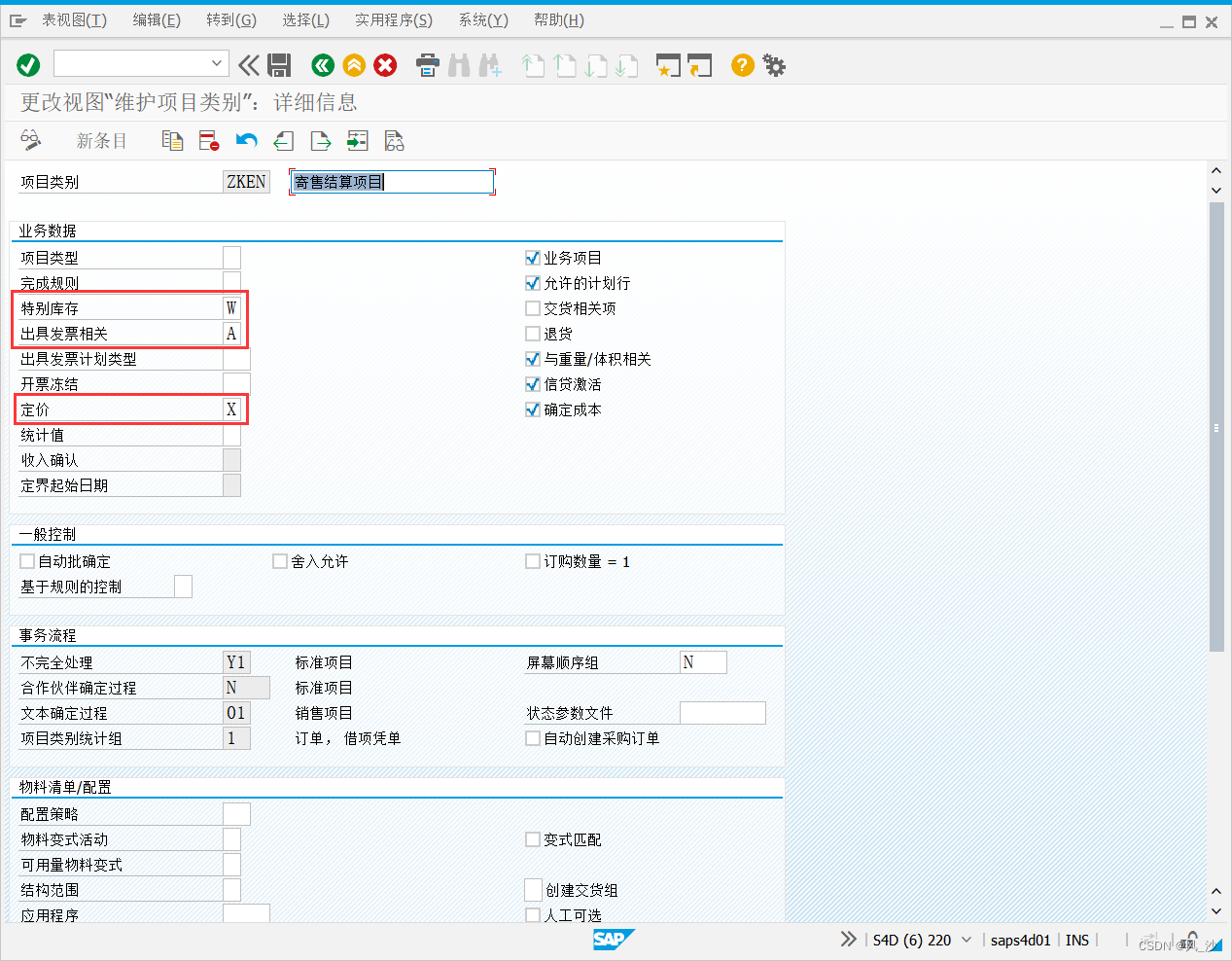Open the S4D (6) 220 system dropdown

click(x=967, y=940)
